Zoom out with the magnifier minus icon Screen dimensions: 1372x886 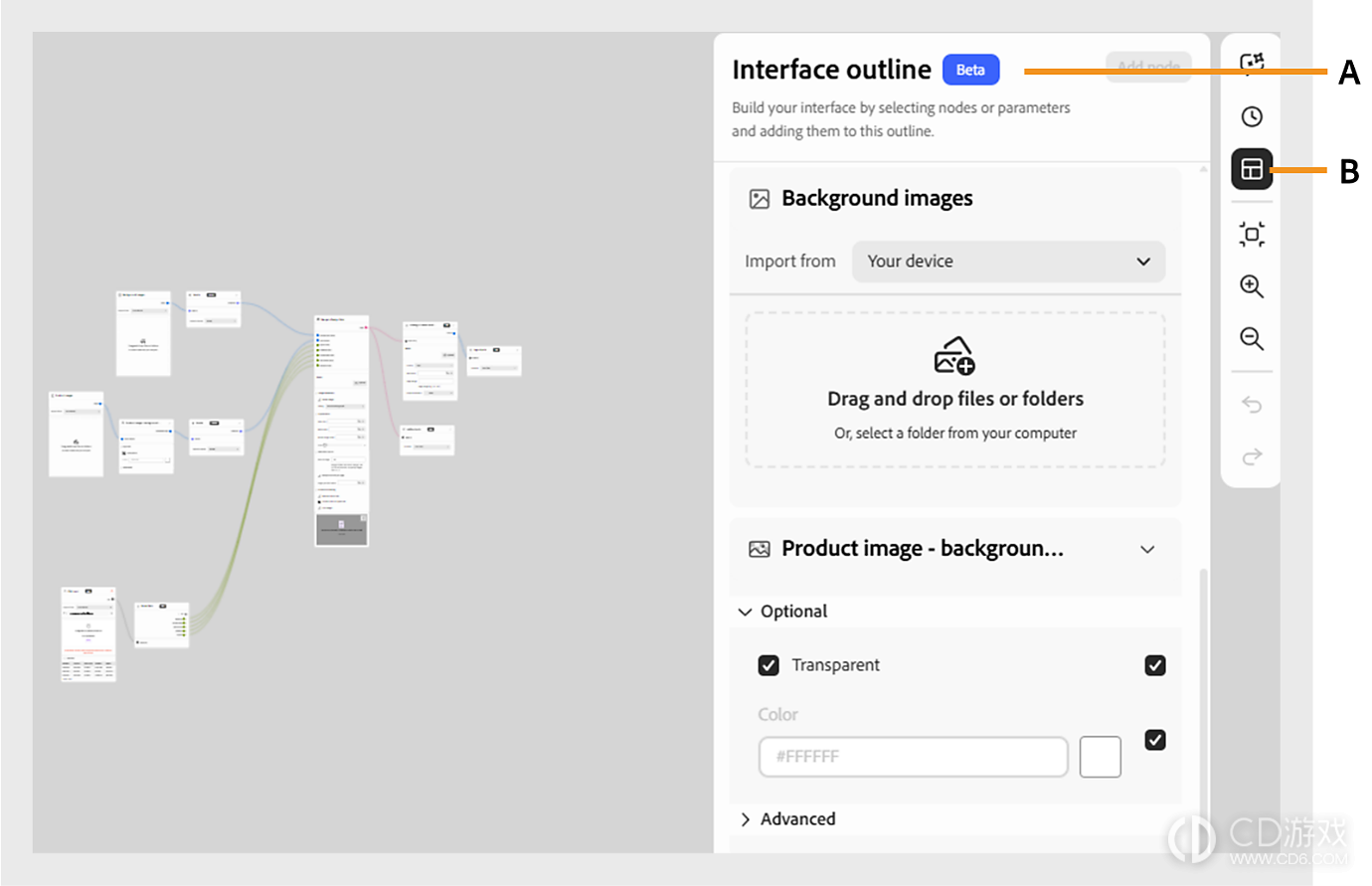point(1252,339)
